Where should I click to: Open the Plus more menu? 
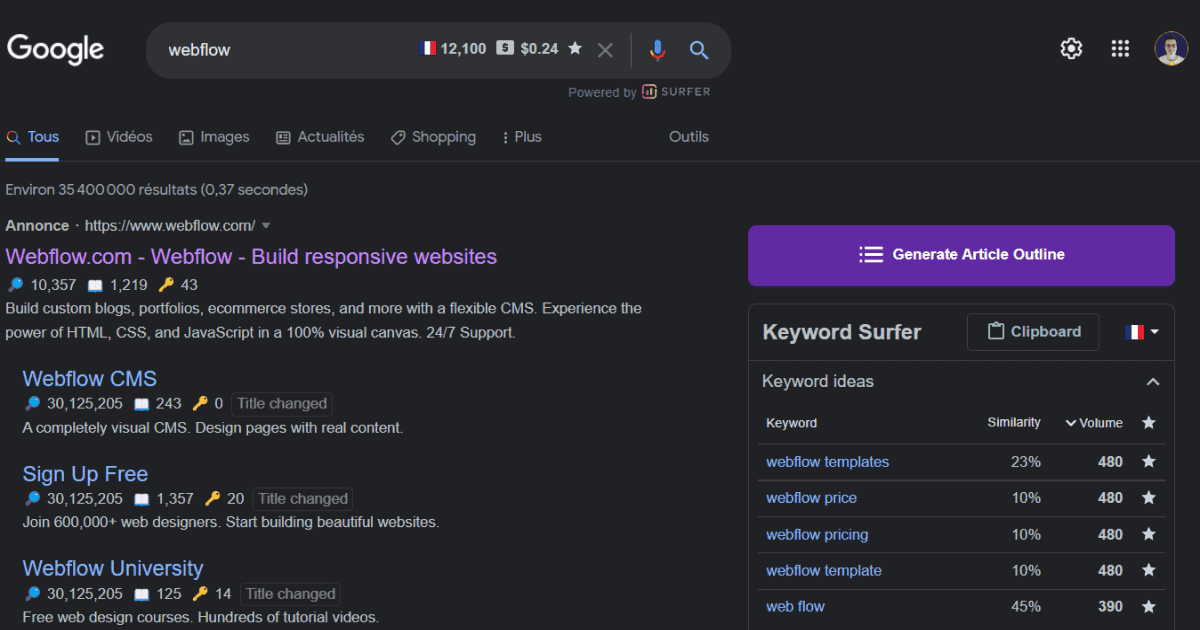coord(521,137)
